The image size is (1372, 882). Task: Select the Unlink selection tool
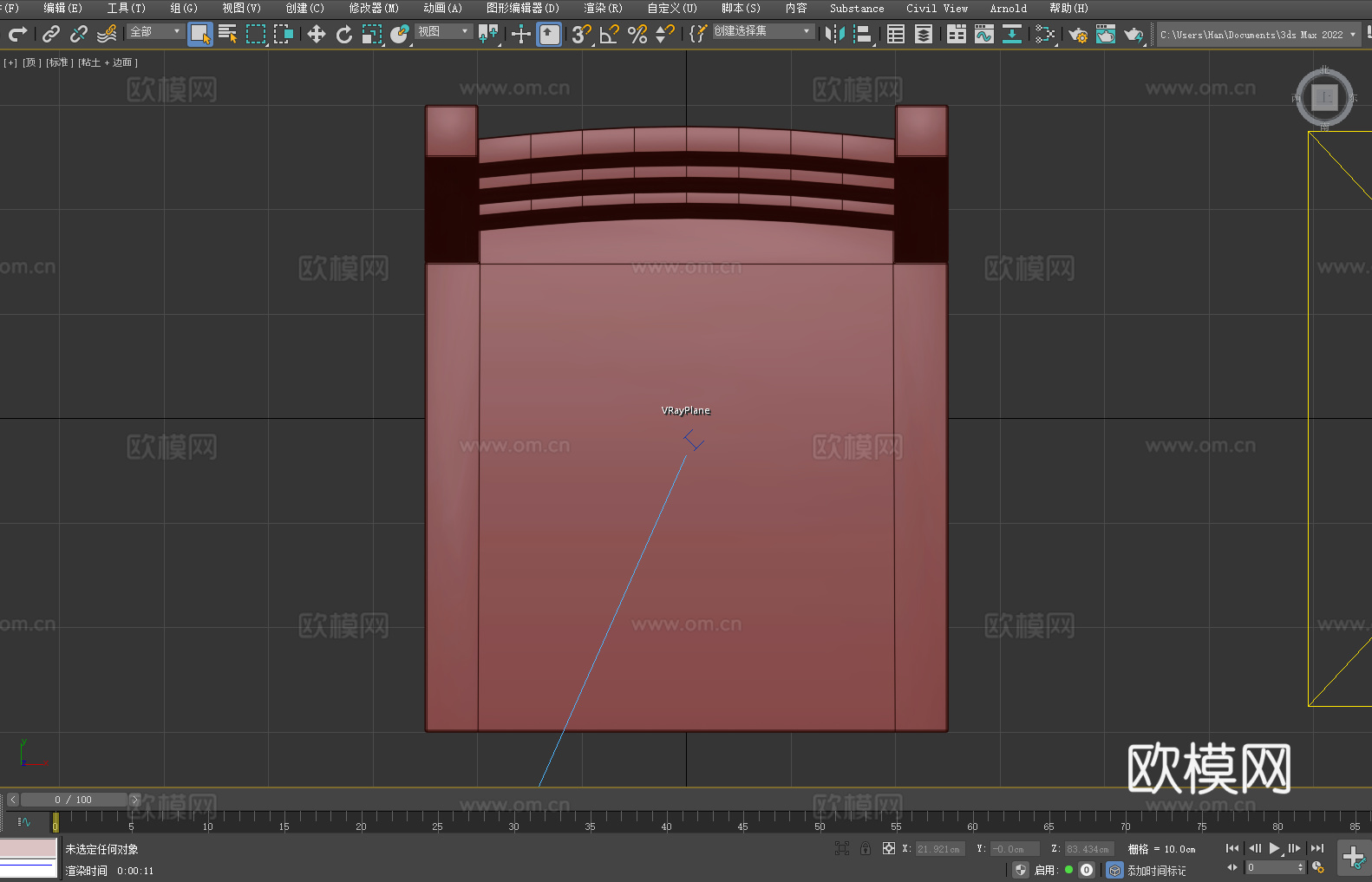79,34
